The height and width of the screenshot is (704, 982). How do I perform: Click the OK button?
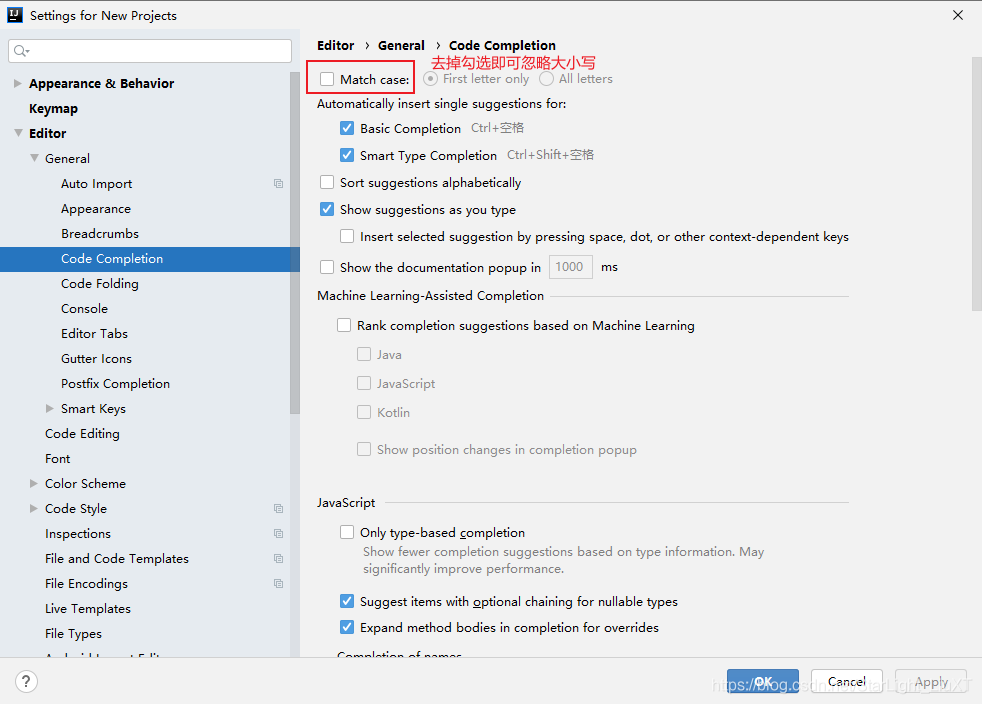[x=763, y=681]
